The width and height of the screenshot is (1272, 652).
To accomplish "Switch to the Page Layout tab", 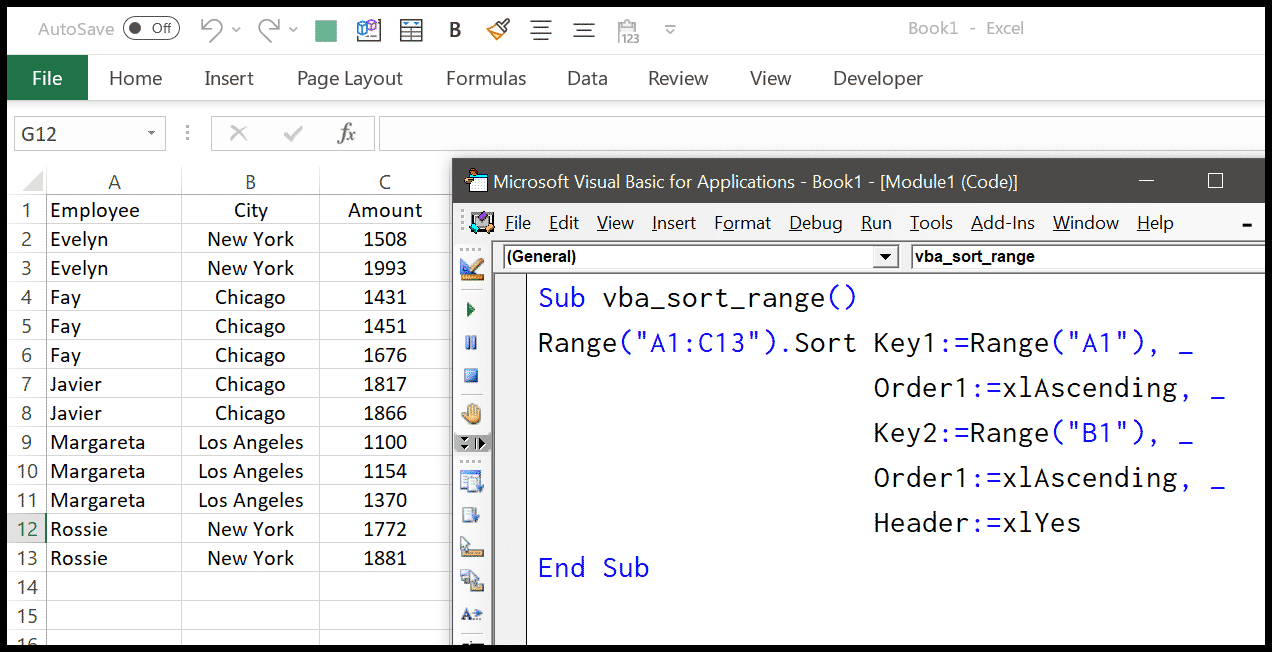I will point(350,78).
